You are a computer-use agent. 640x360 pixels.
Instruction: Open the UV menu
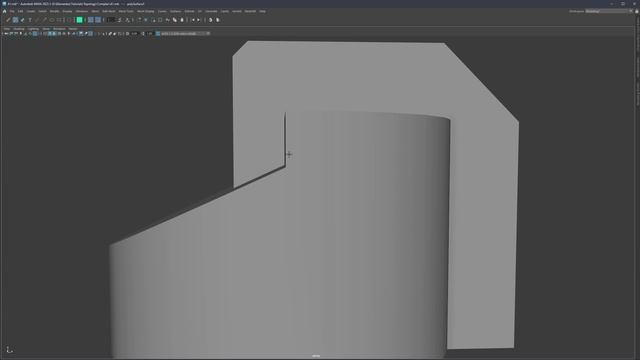[x=200, y=11]
